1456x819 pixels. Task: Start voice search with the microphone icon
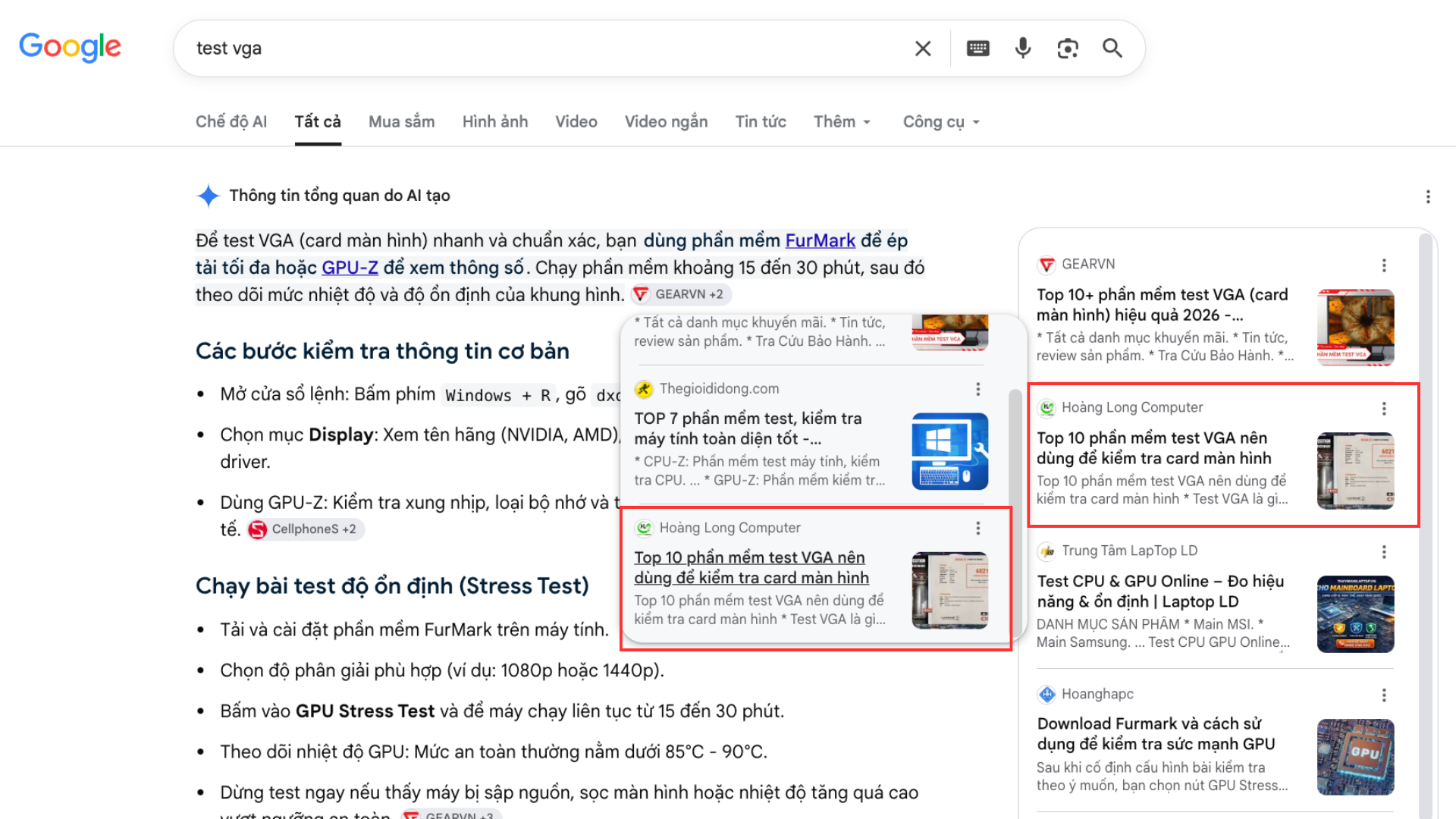click(1023, 49)
